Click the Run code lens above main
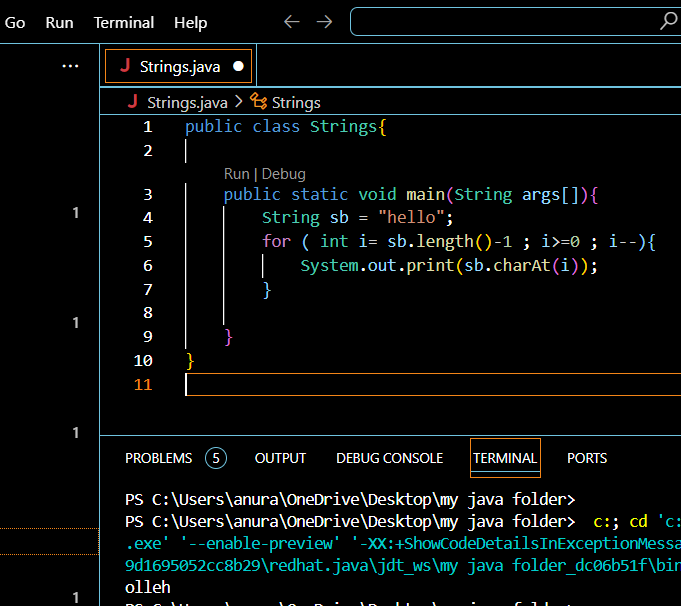681x606 pixels. (237, 174)
